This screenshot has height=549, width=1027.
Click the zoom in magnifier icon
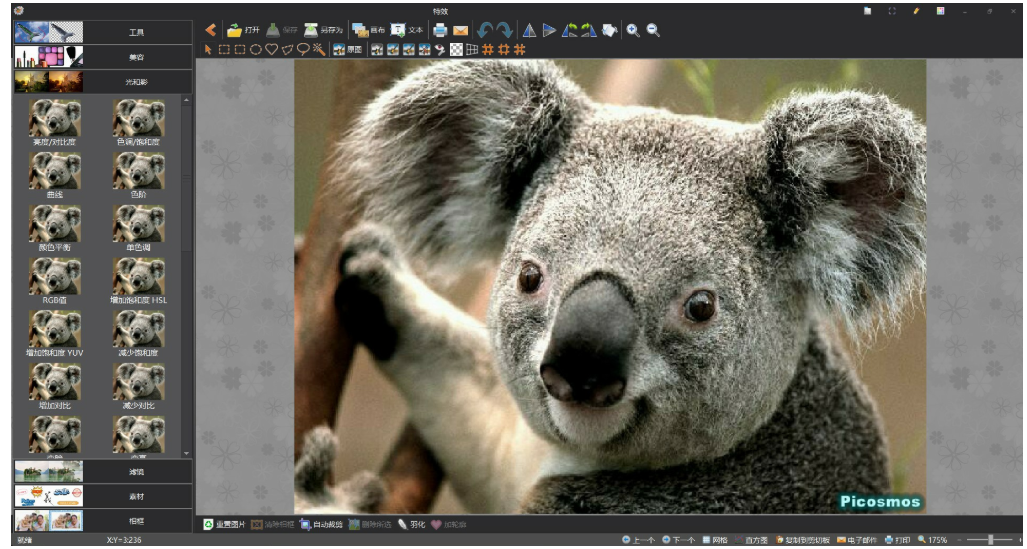pyautogui.click(x=633, y=30)
